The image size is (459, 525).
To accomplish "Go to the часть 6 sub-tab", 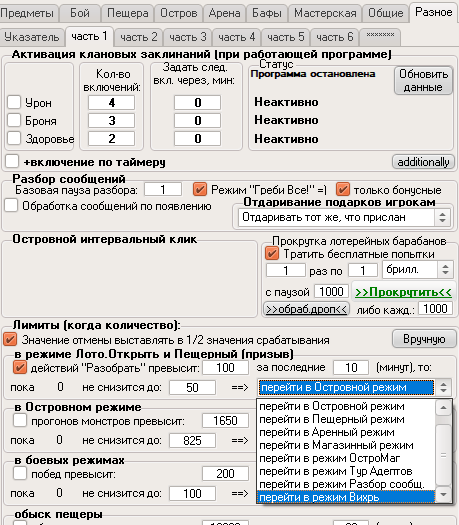I will [335, 37].
